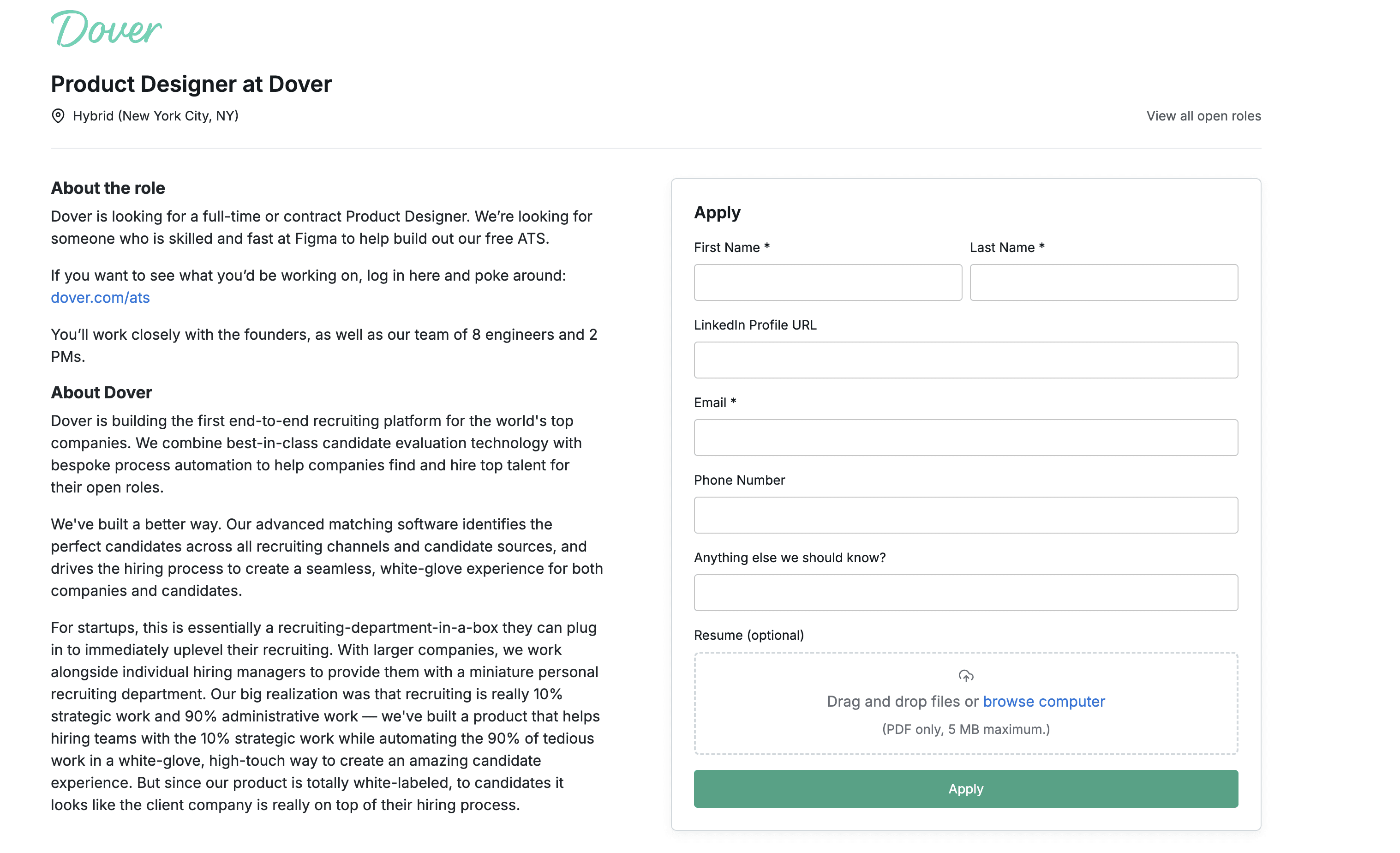Click the Dover logo
This screenshot has height=853, width=1400.
[x=106, y=29]
